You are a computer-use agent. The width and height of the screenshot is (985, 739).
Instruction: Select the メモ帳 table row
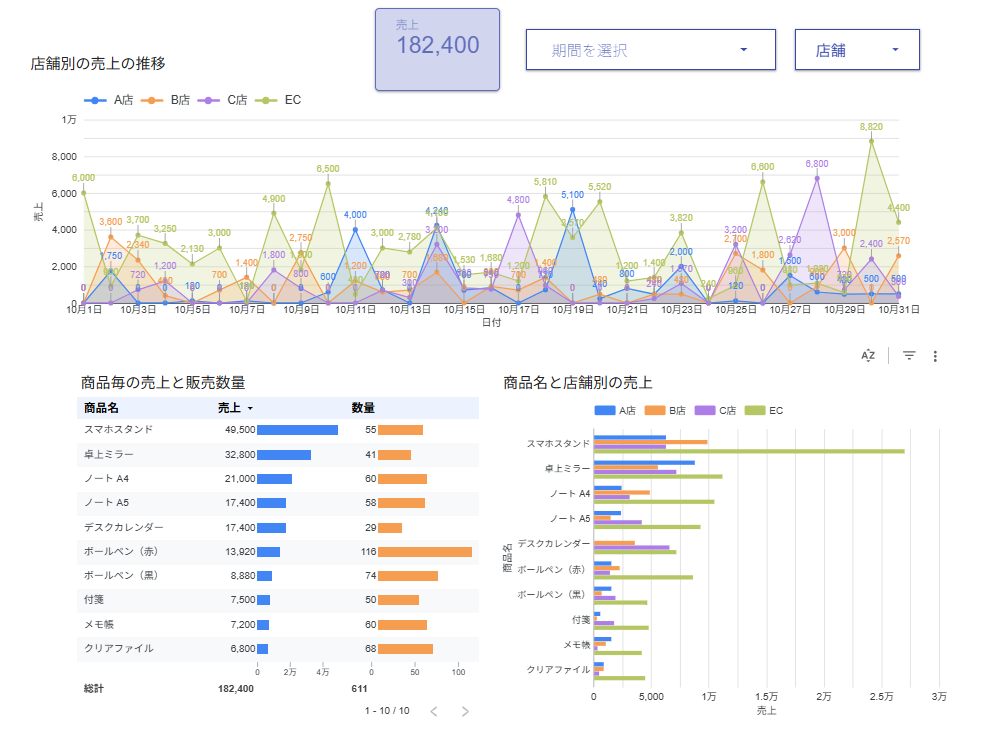pos(278,625)
